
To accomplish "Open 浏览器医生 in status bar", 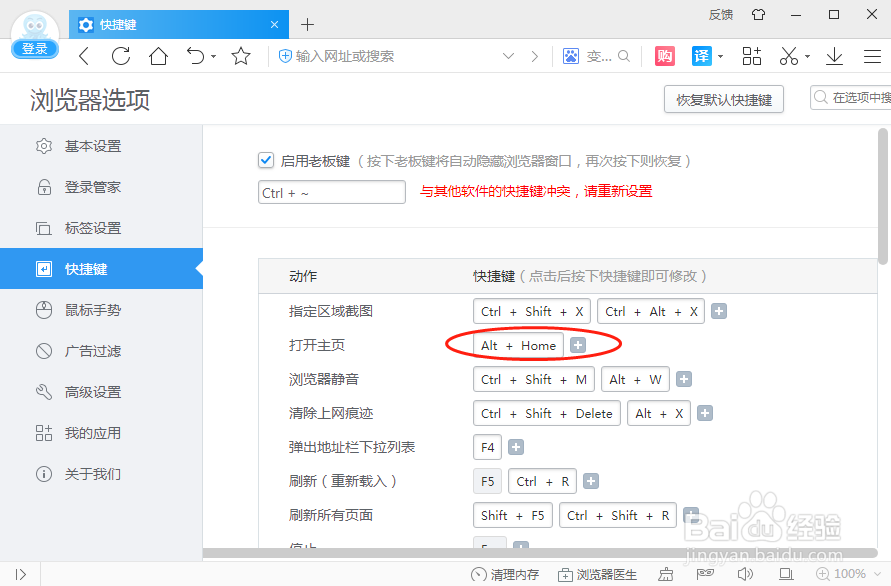I will 597,575.
